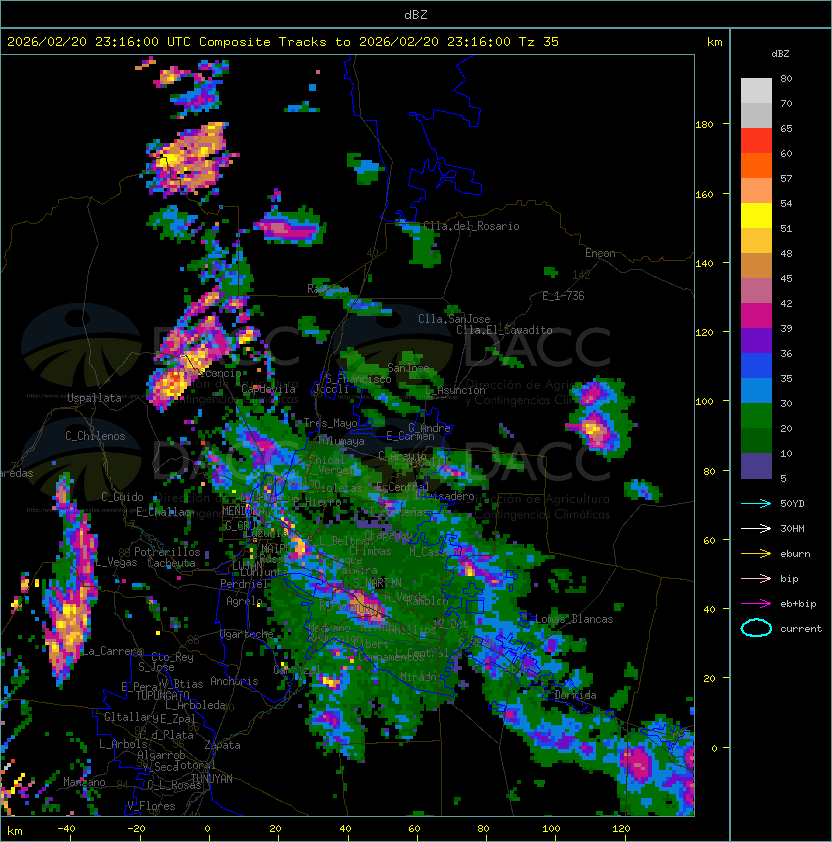Click the 'E_1-736' map label
Screen dimensions: 832x842
(563, 296)
